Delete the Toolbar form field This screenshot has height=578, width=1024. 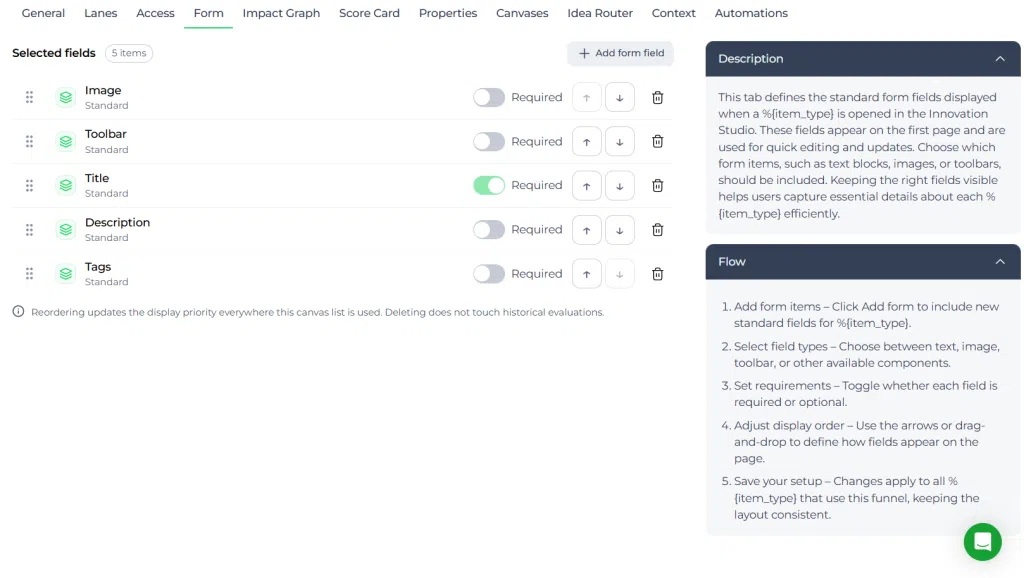(x=658, y=142)
